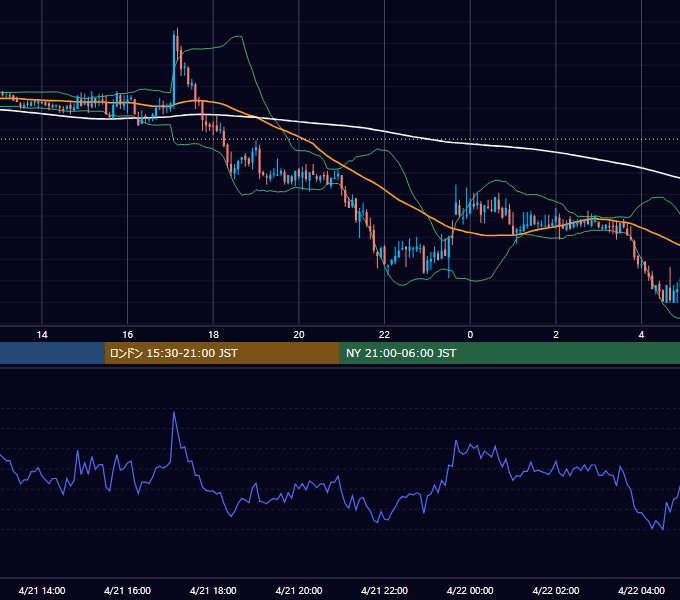Click the 16 hour label on price chart axis

(128, 335)
